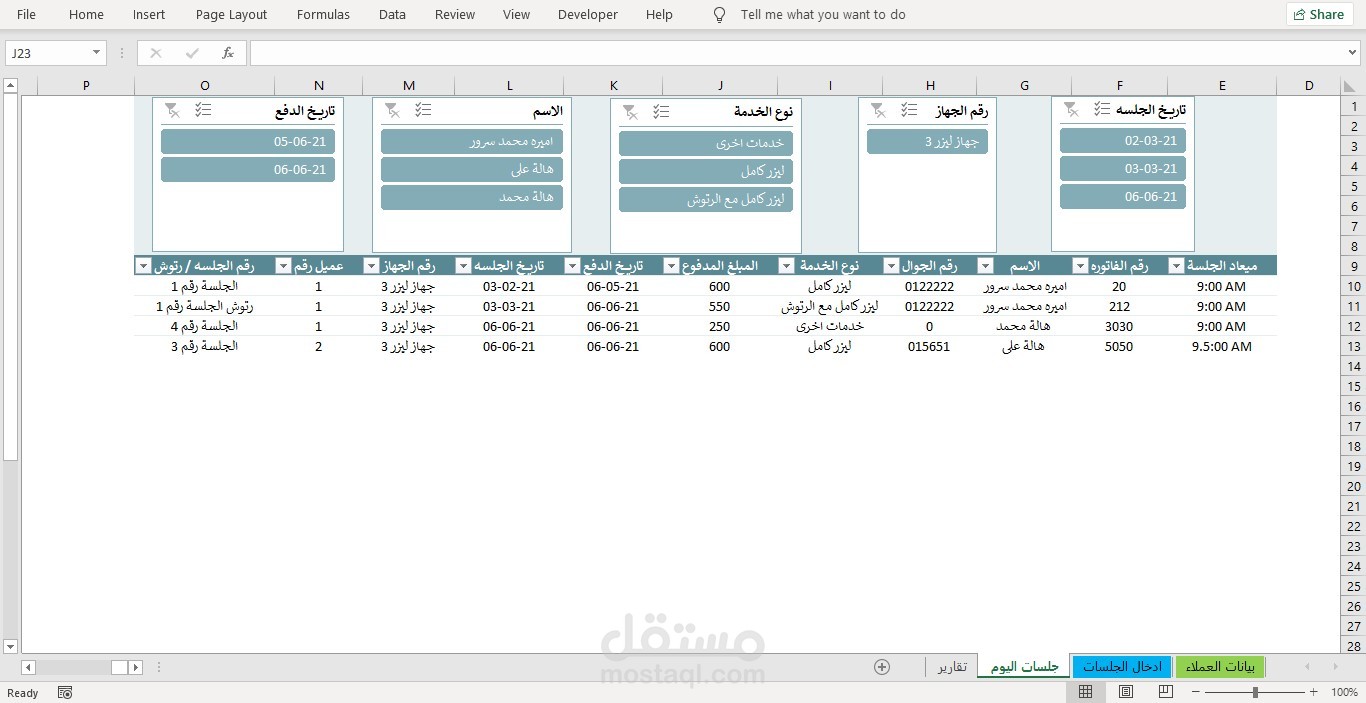
Task: Open filter dropdown for عميل رقم column
Action: tap(283, 266)
